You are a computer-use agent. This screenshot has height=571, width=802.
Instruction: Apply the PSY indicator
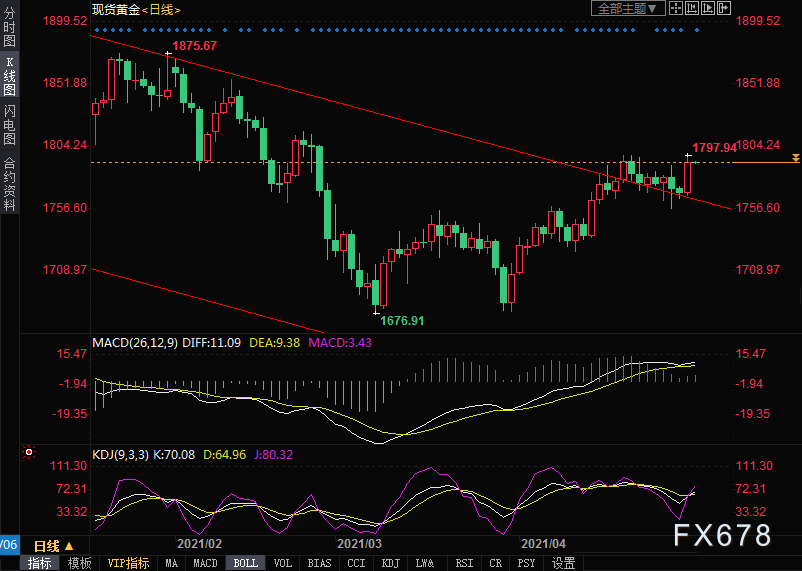click(526, 563)
